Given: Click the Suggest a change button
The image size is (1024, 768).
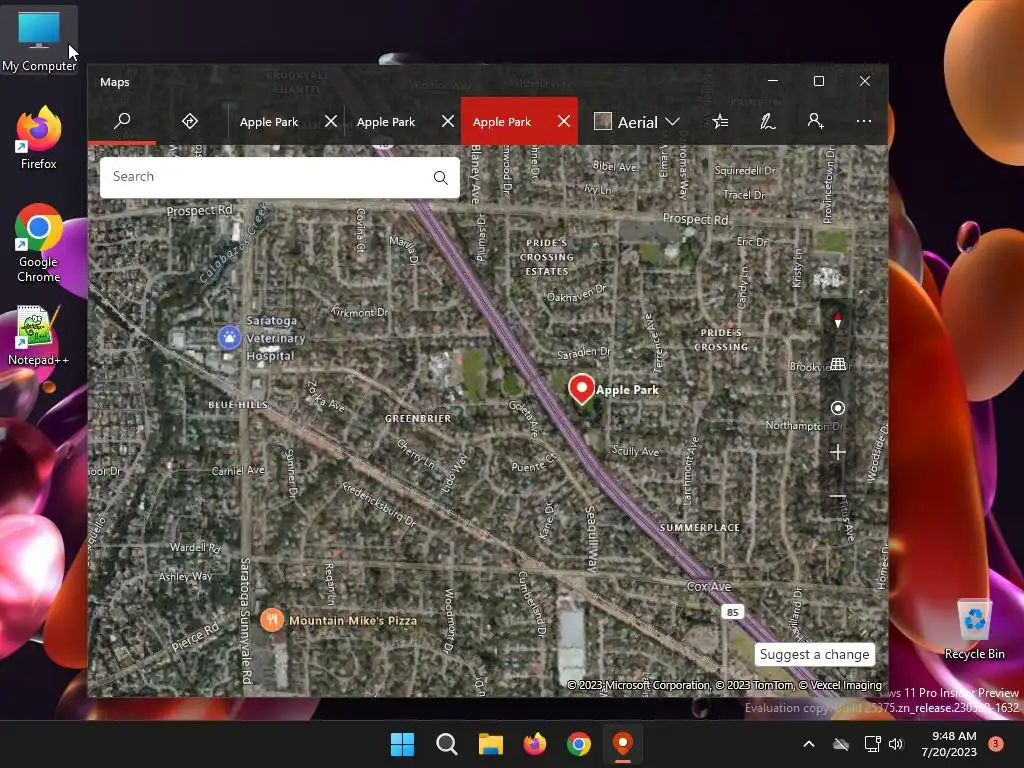Looking at the screenshot, I should click(x=814, y=654).
